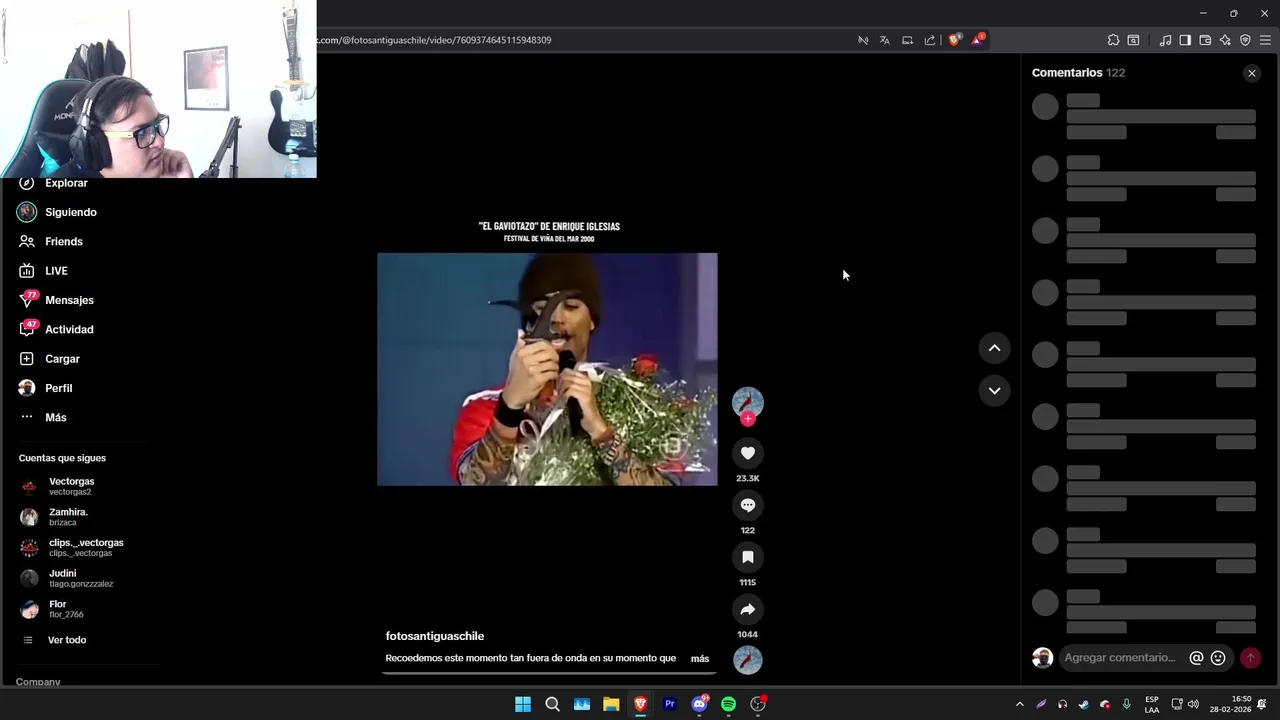
Task: Open Windows taskbar search
Action: point(552,704)
